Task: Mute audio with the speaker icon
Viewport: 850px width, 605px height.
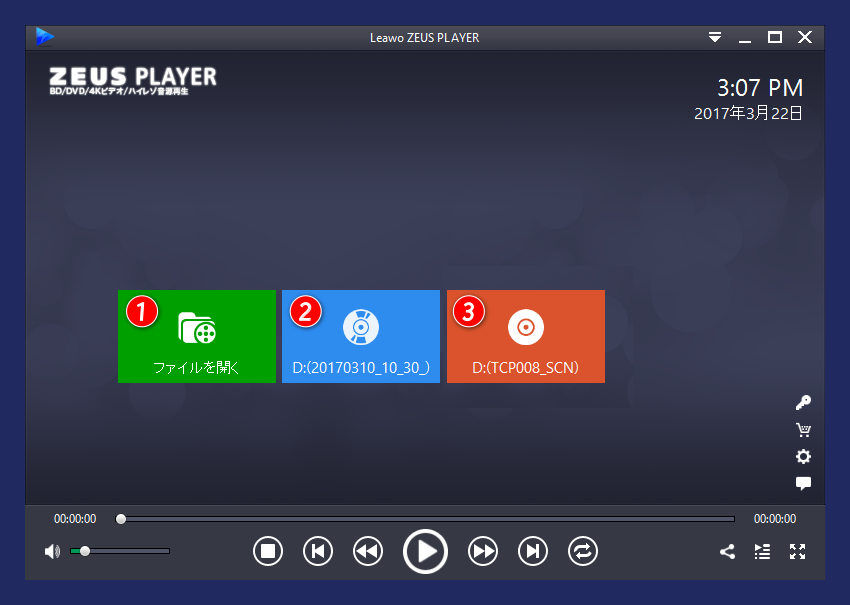Action: coord(52,551)
